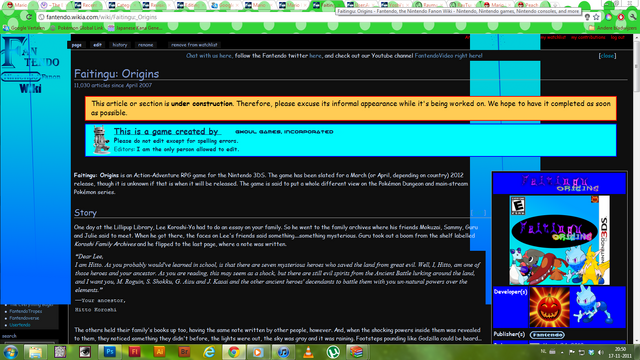Open VLC media player from taskbar

308,352
